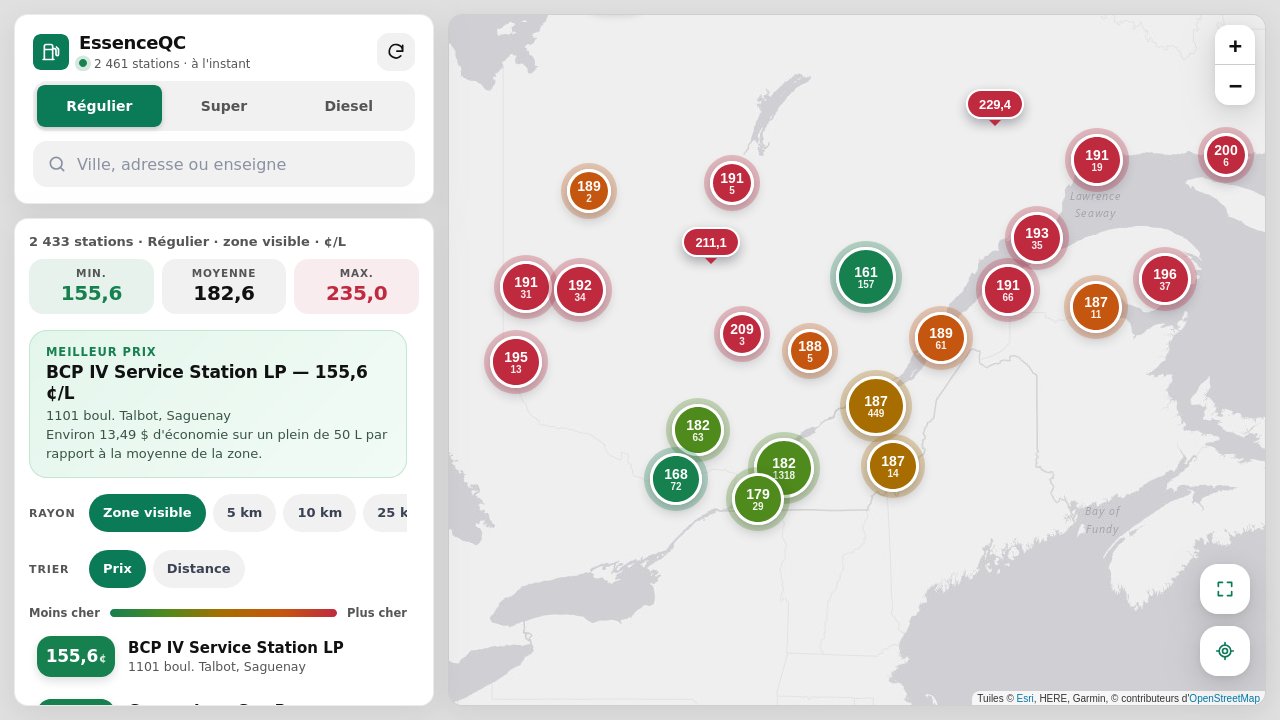Switch to the Diesel fuel tab
This screenshot has height=720, width=1280.
point(349,106)
